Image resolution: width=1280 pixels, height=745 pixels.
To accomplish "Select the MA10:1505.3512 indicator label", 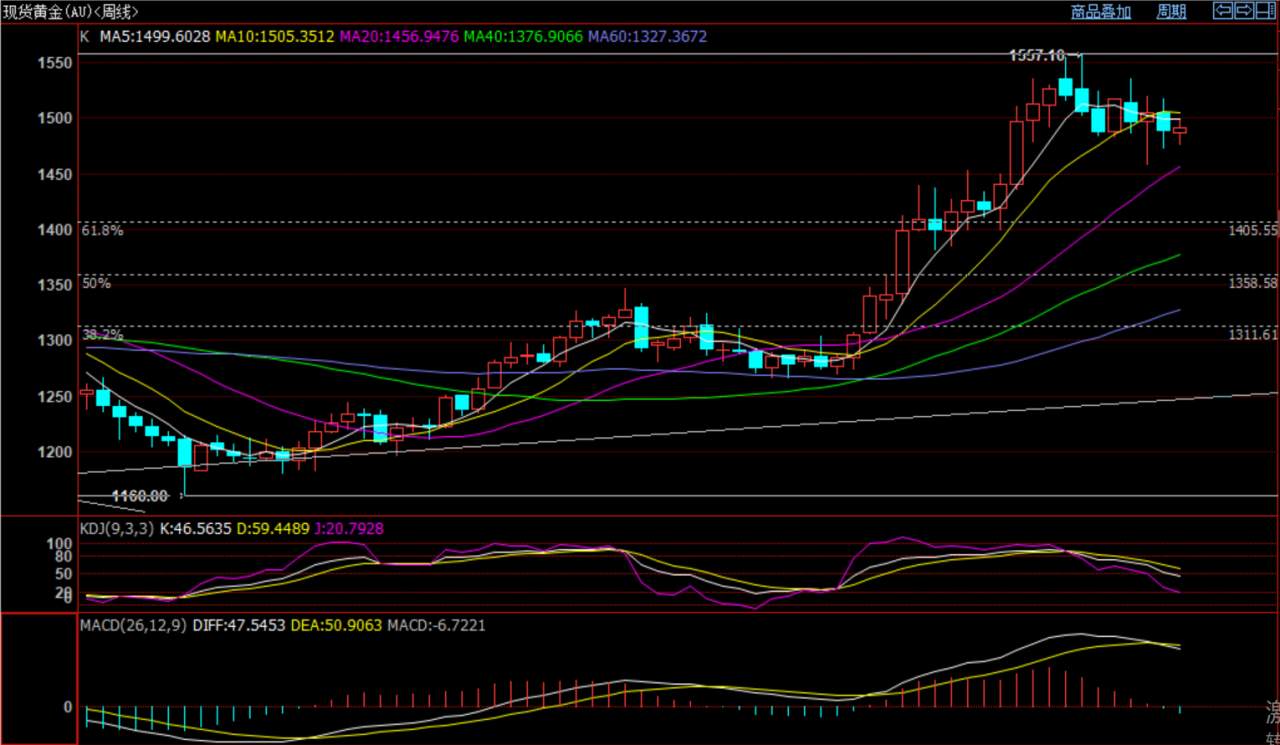I will click(x=275, y=36).
